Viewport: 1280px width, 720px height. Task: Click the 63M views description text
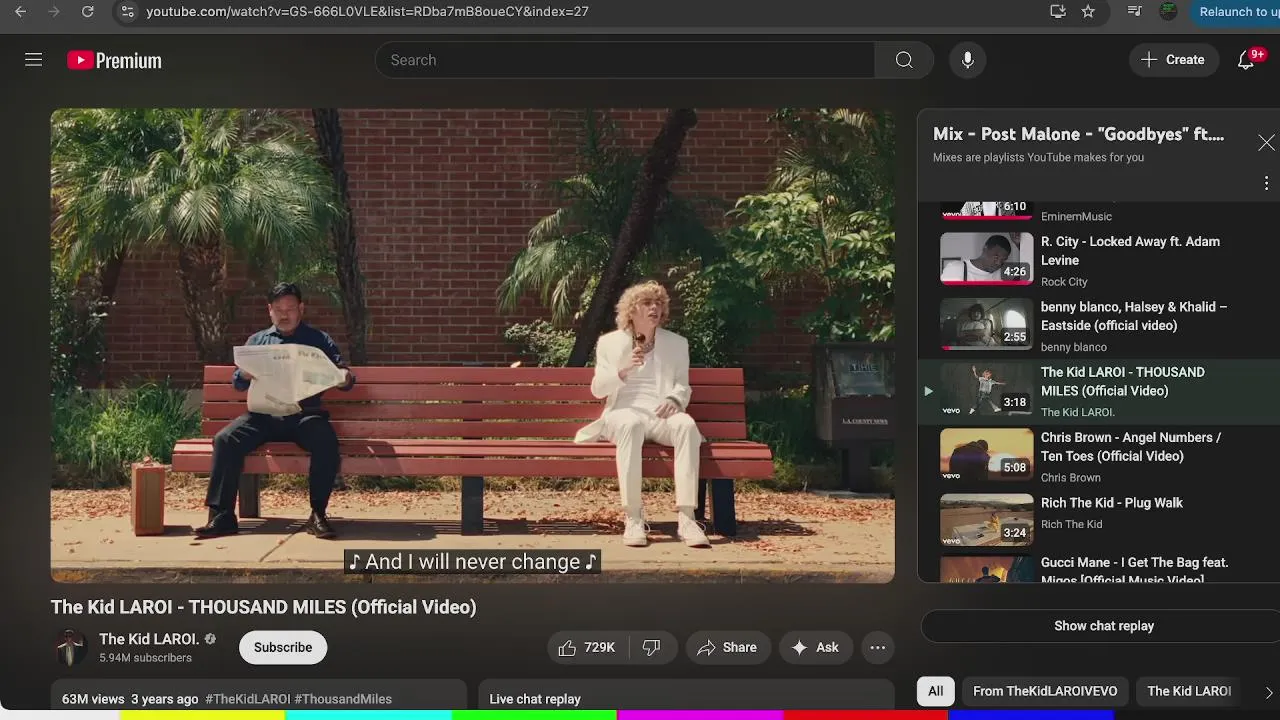point(93,699)
